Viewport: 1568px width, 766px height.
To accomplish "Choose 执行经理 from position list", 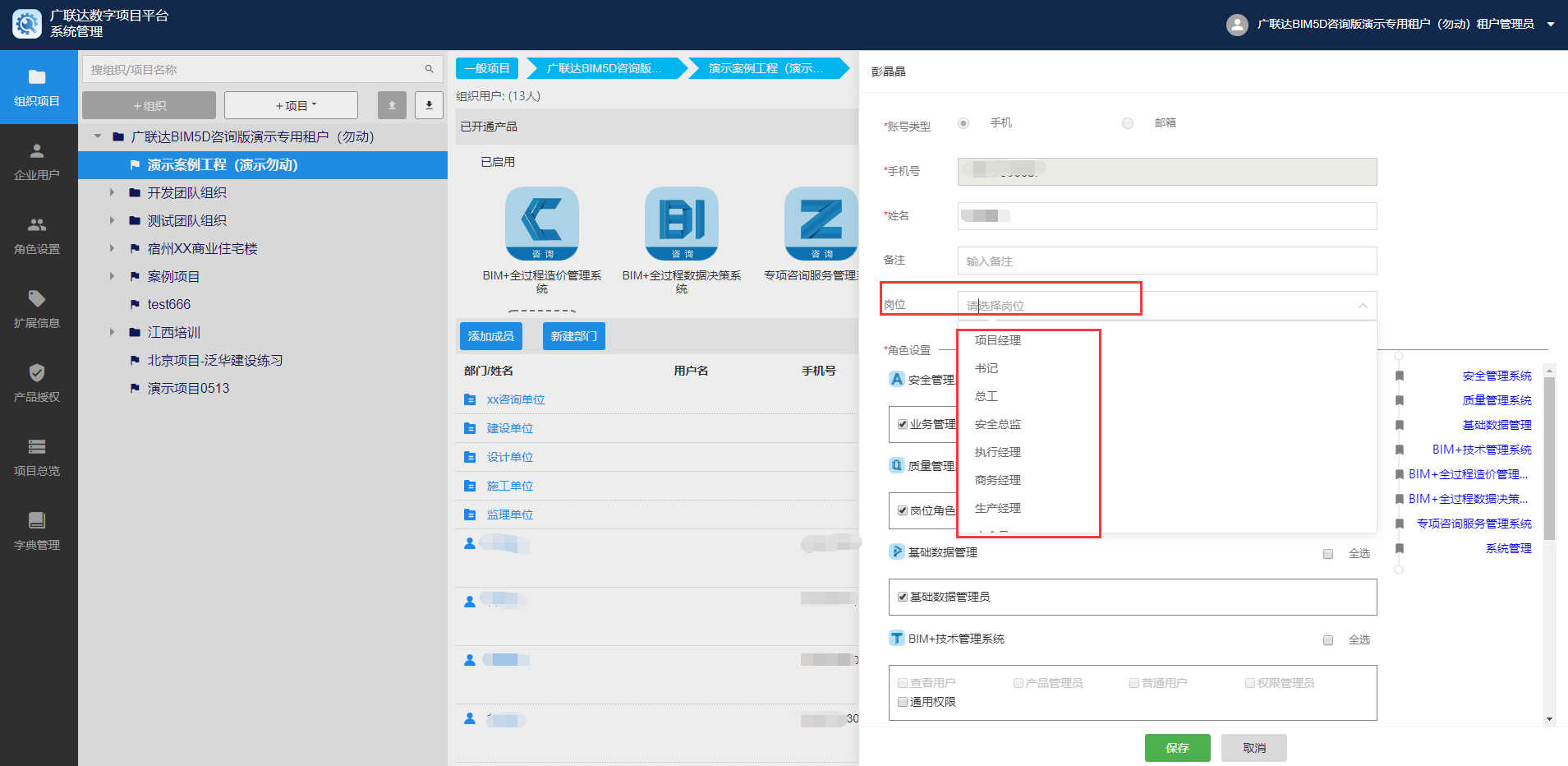I will 998,452.
